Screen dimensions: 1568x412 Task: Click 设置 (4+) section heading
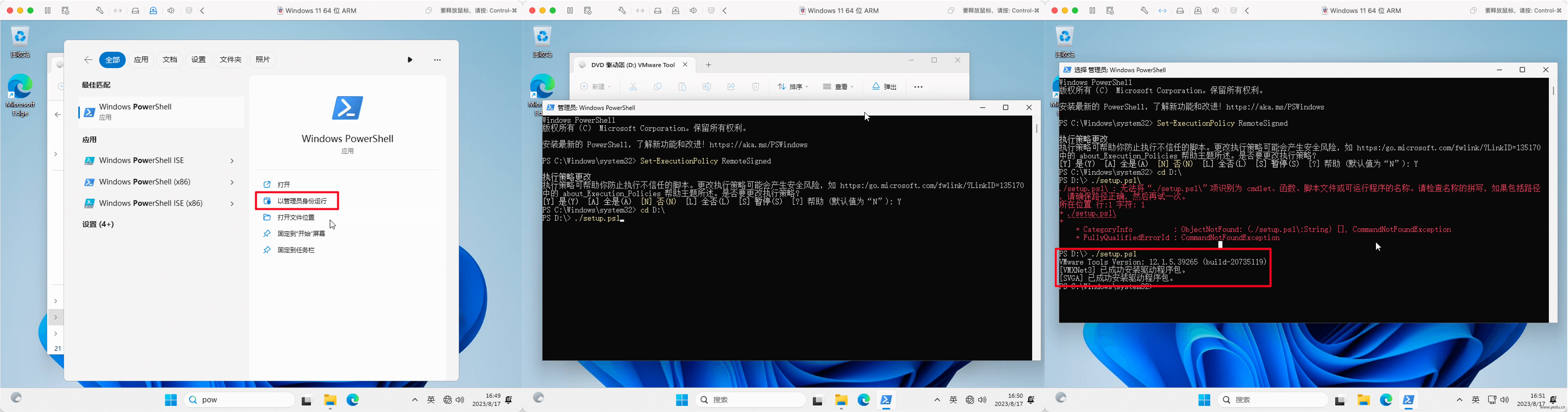(x=98, y=224)
